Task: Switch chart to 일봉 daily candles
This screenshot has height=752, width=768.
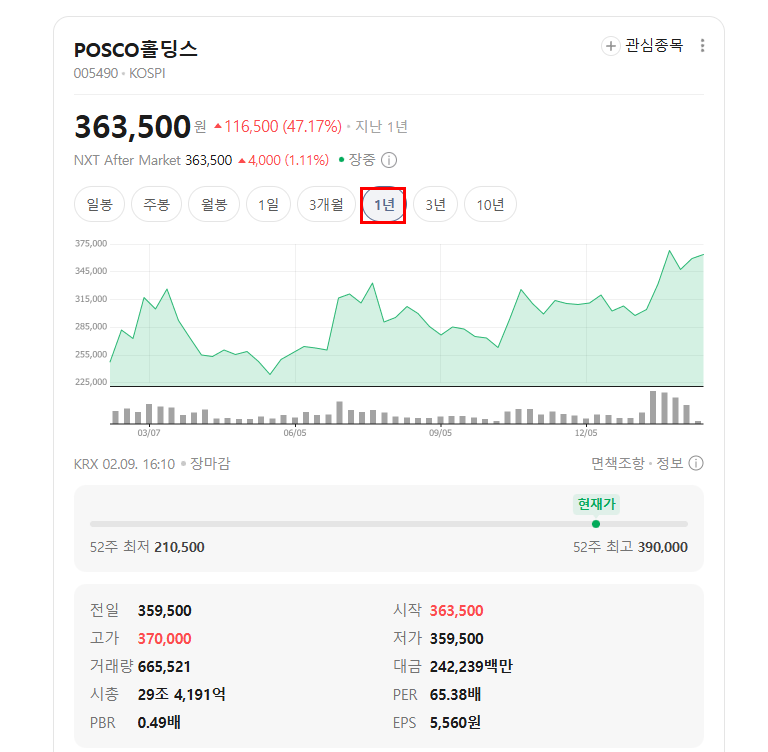Action: tap(99, 204)
